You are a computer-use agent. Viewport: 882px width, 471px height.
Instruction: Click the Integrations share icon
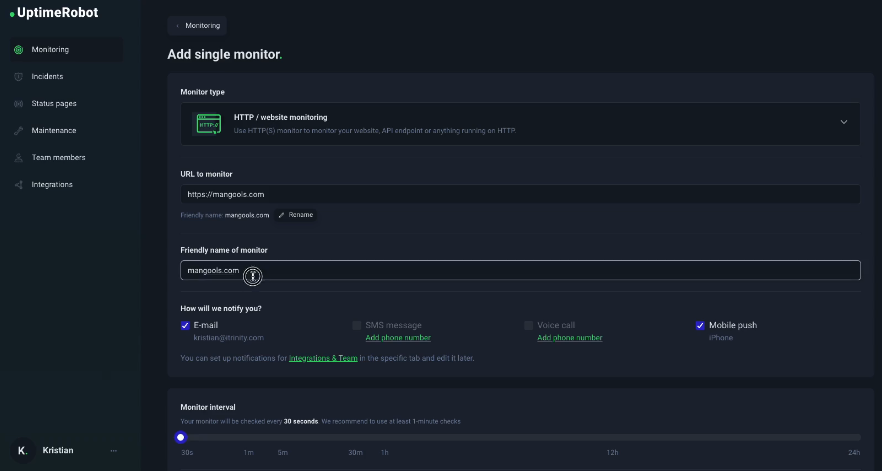18,185
